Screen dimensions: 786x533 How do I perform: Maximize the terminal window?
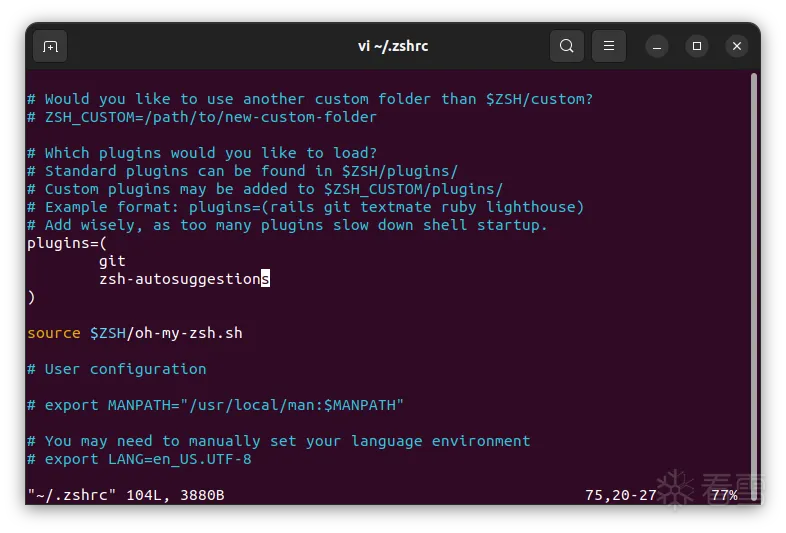point(697,46)
